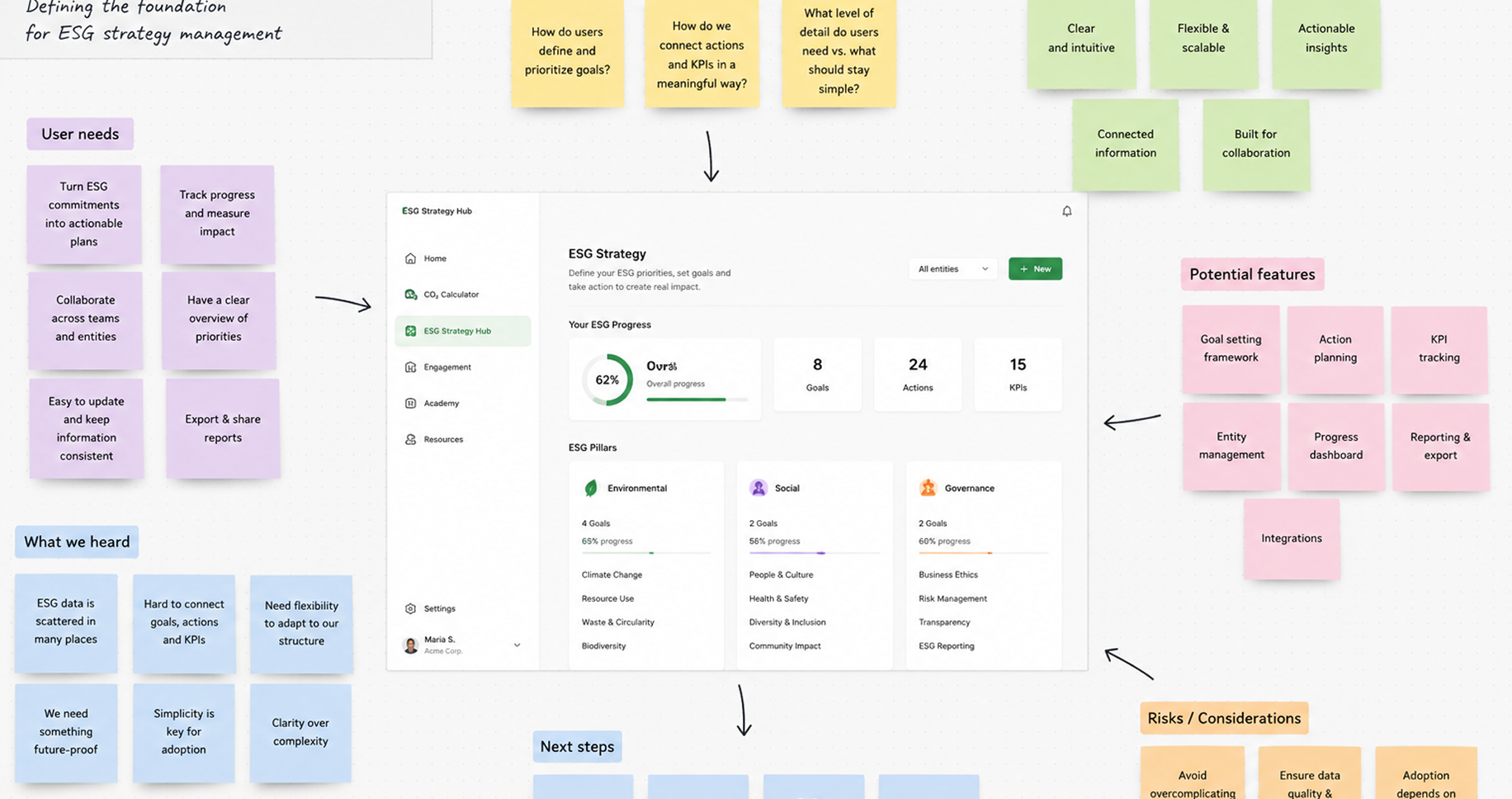Open the 24 Actions stat card
The width and height of the screenshot is (1512, 799).
[x=918, y=374]
